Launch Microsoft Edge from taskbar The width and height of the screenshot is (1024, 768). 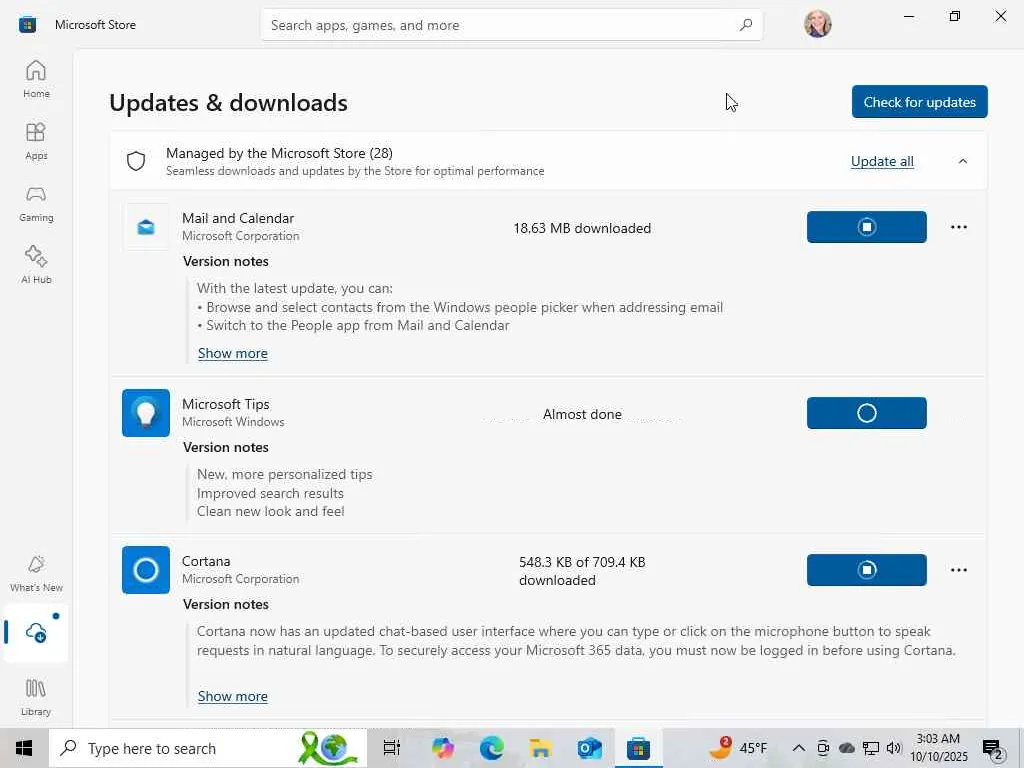(x=491, y=748)
